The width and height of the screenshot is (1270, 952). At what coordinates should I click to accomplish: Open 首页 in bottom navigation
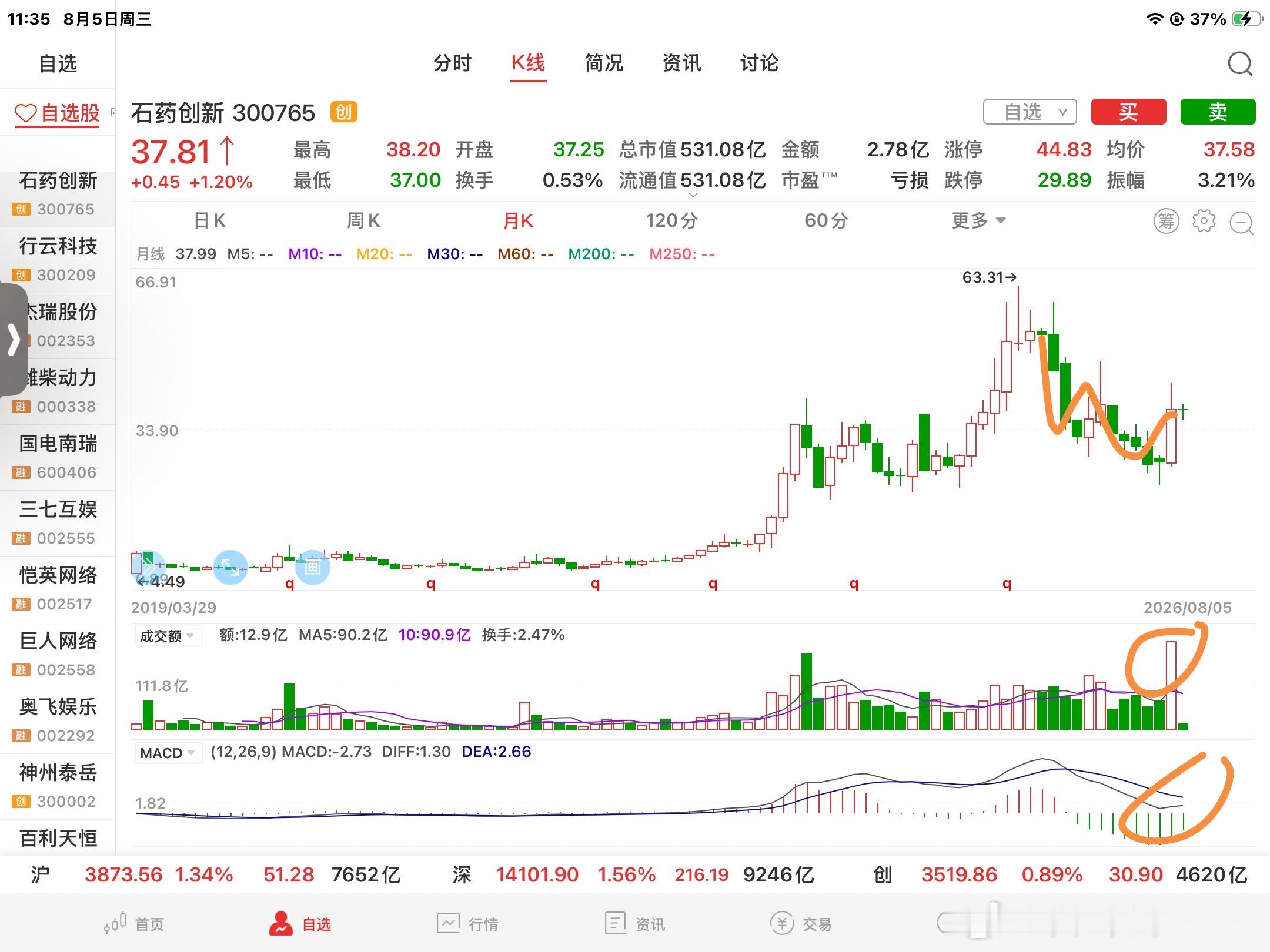[x=134, y=924]
